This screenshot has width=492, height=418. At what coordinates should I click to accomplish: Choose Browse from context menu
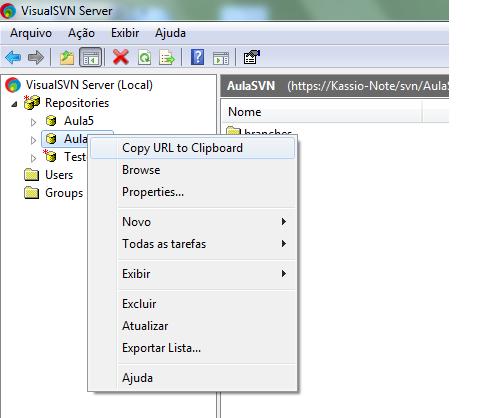192,170
